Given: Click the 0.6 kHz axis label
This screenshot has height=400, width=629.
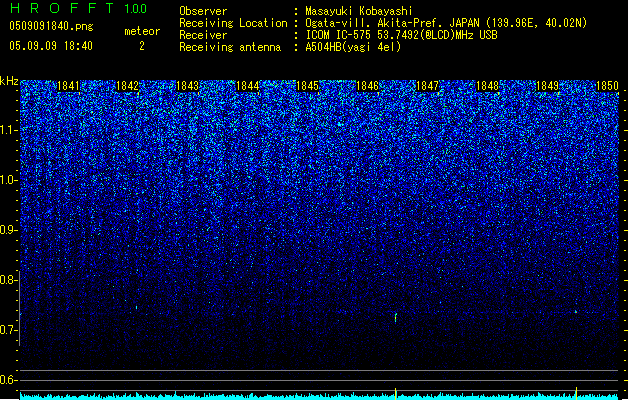Looking at the screenshot, I should point(9,380).
